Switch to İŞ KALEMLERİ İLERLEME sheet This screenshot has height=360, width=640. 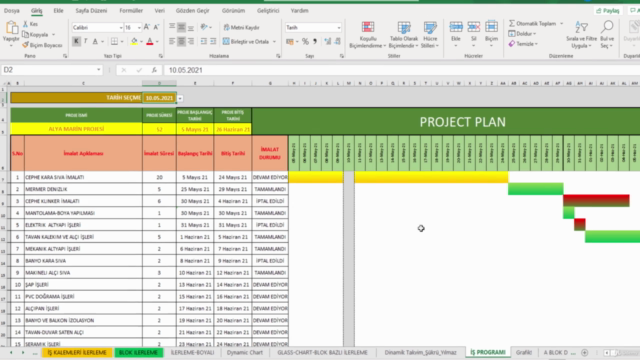tap(77, 353)
